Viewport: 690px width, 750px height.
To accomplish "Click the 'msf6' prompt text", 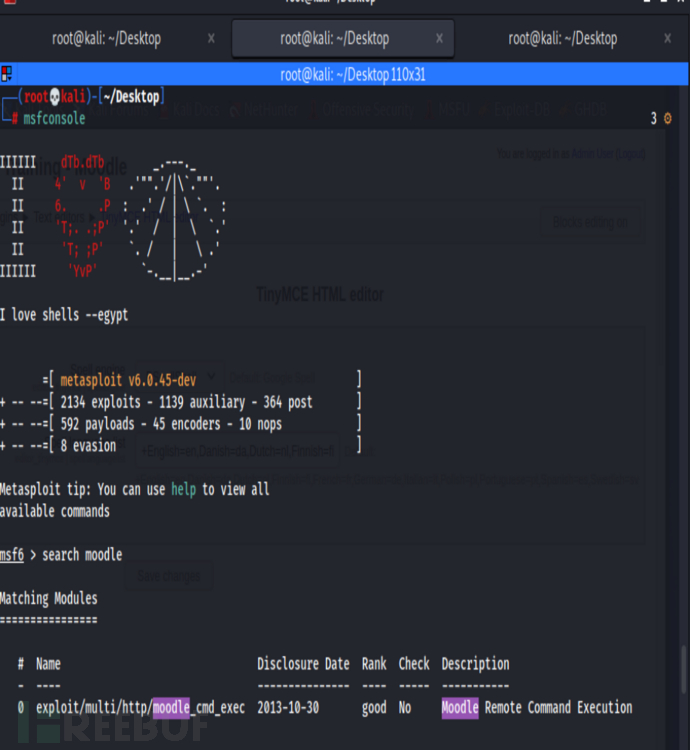I will (12, 555).
